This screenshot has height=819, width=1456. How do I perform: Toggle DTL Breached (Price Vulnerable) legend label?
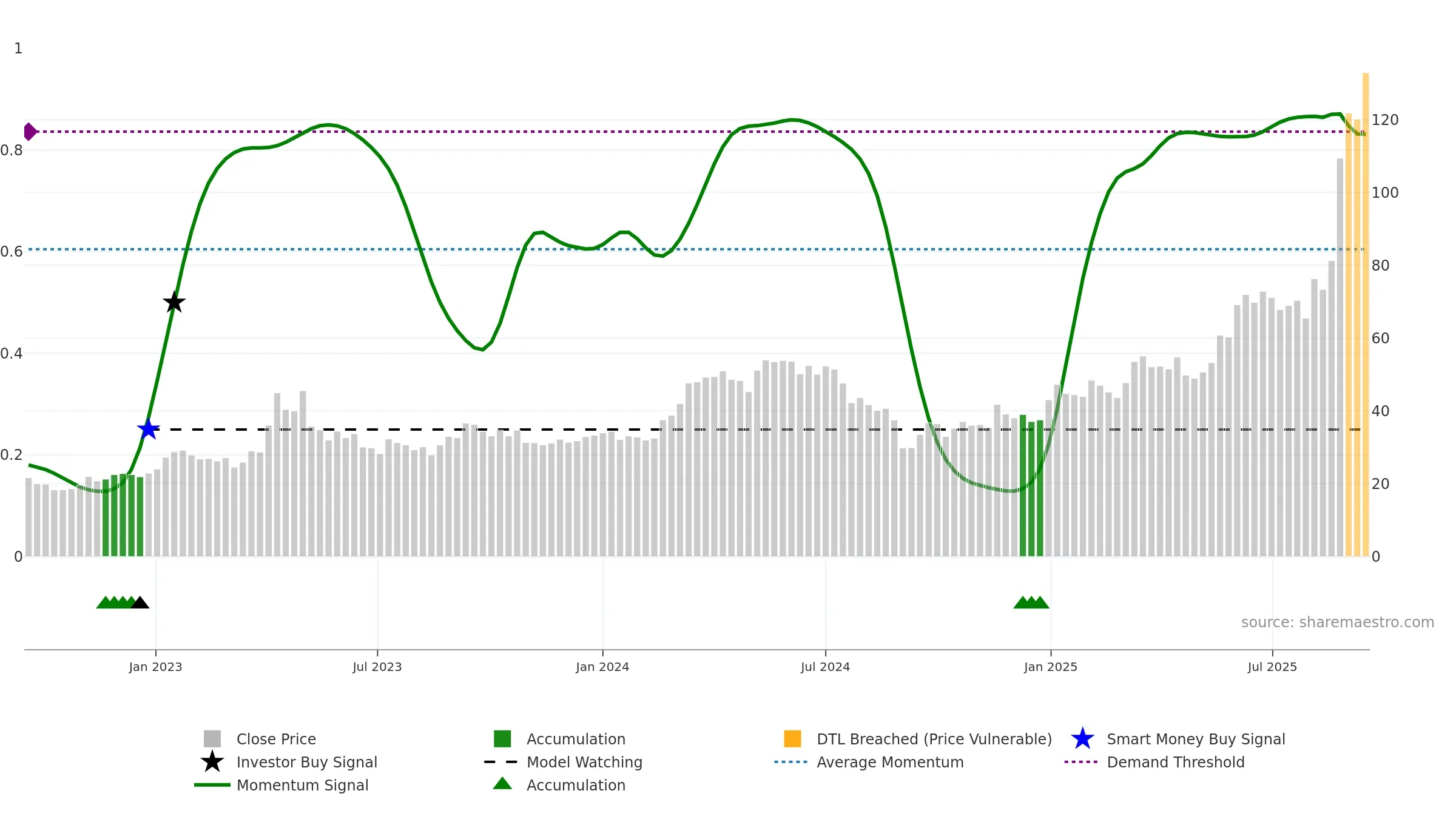(x=934, y=739)
